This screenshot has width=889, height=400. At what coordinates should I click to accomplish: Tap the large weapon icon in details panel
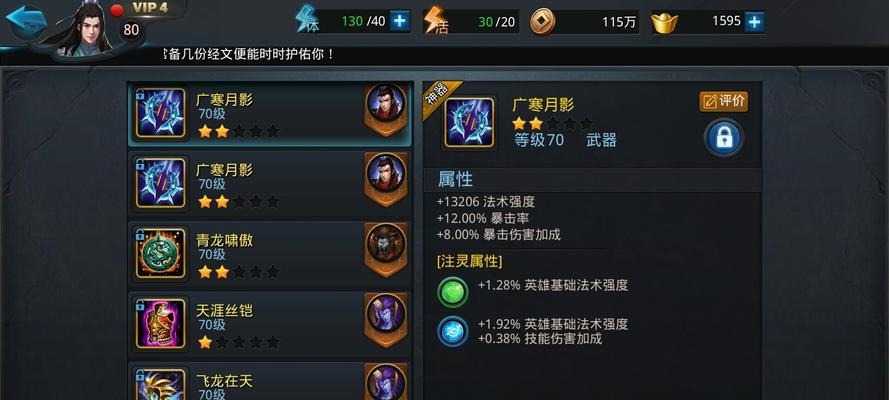468,122
